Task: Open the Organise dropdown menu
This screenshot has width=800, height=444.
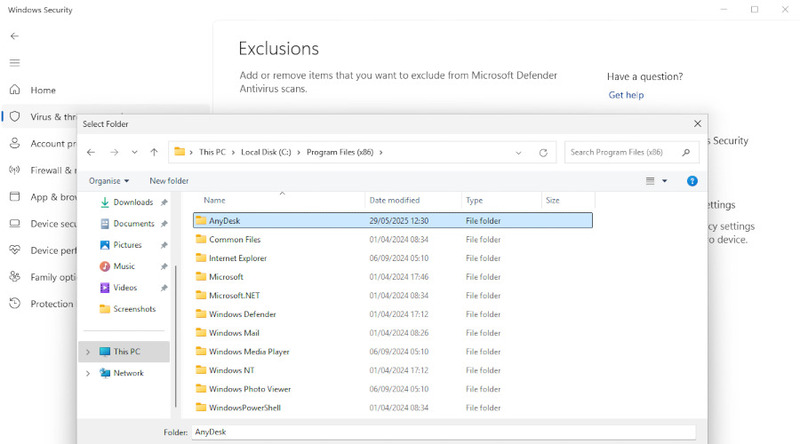Action: pyautogui.click(x=109, y=181)
